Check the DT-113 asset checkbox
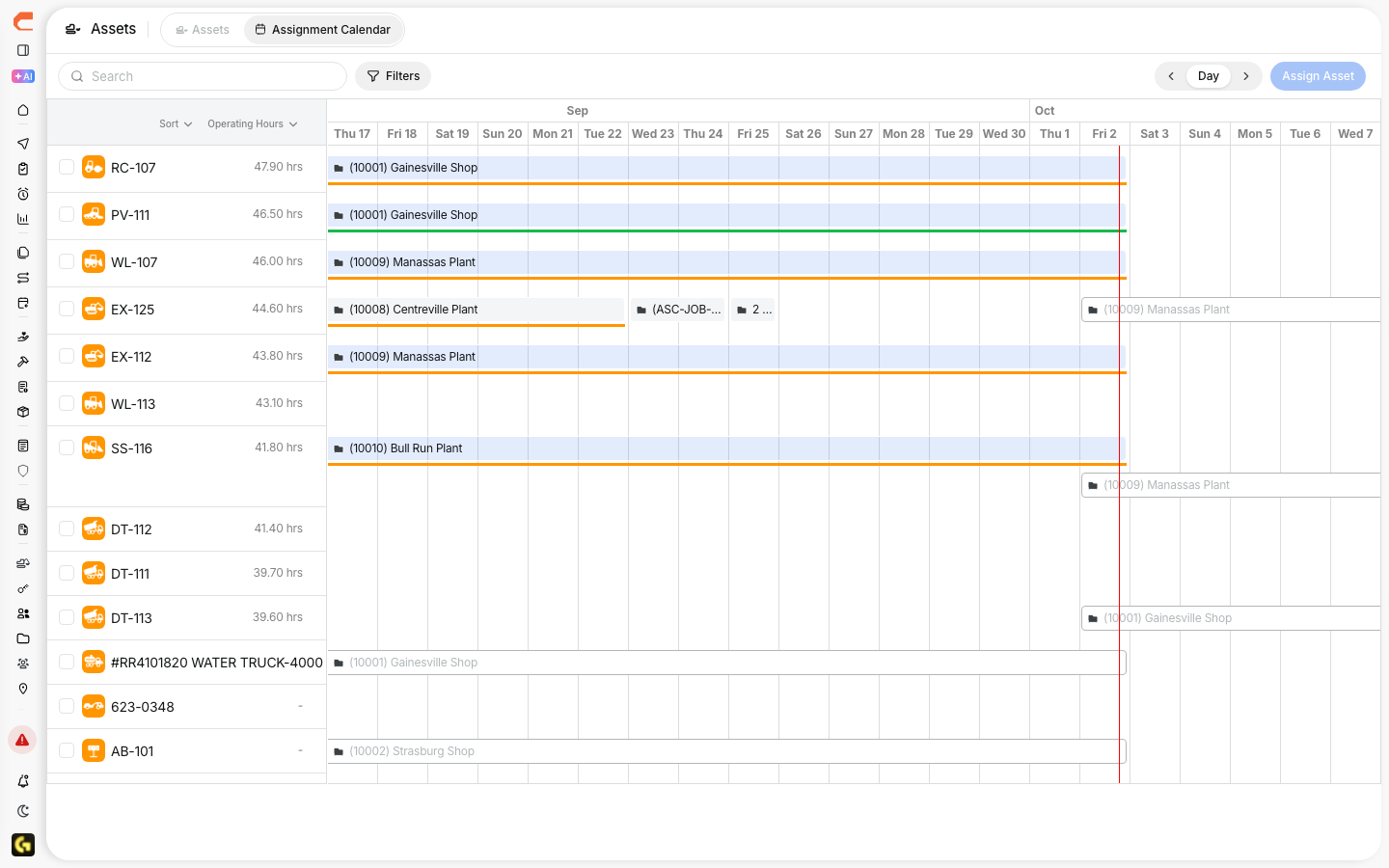 pos(67,617)
